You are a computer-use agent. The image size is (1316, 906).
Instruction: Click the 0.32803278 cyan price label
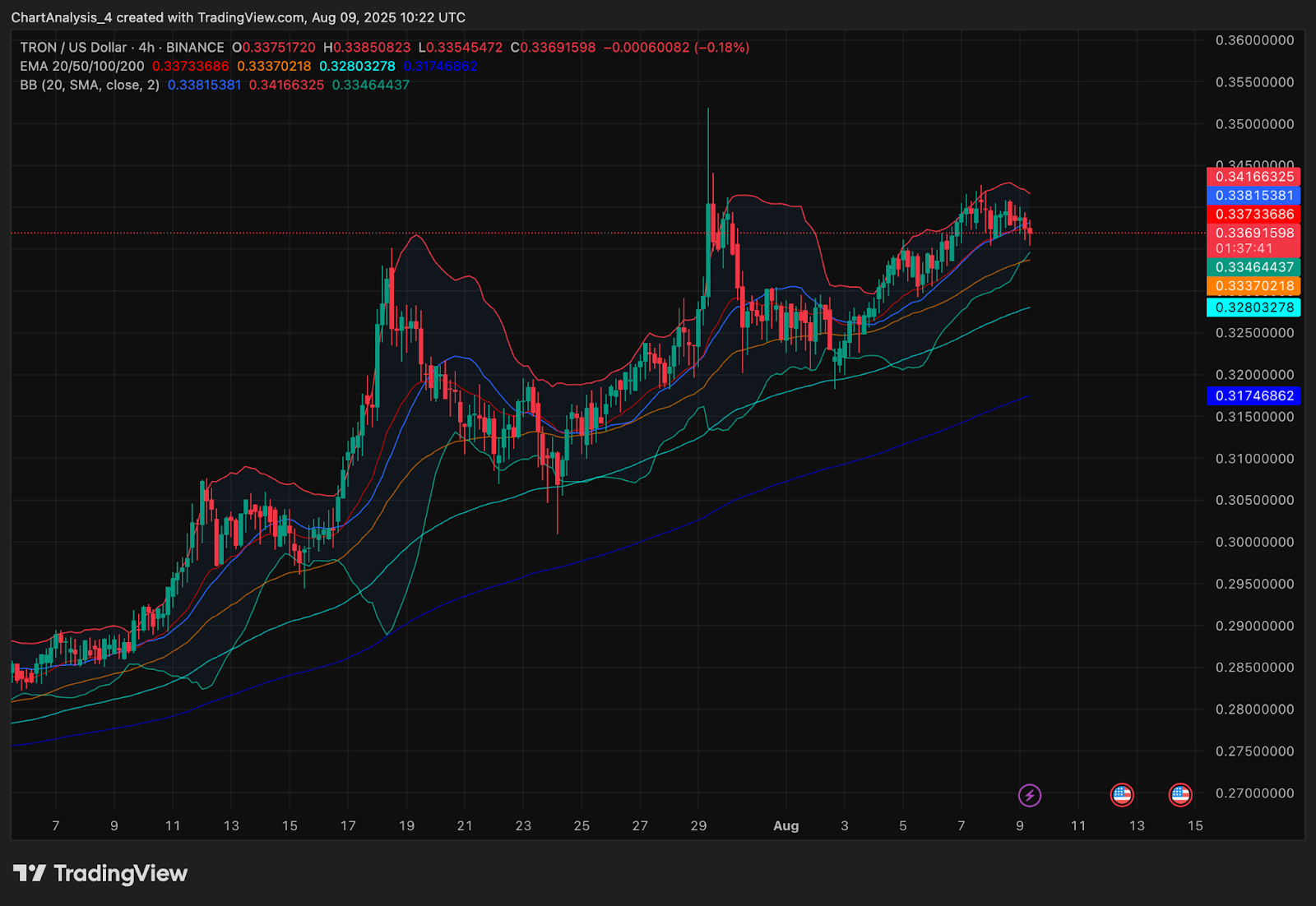click(x=1253, y=307)
